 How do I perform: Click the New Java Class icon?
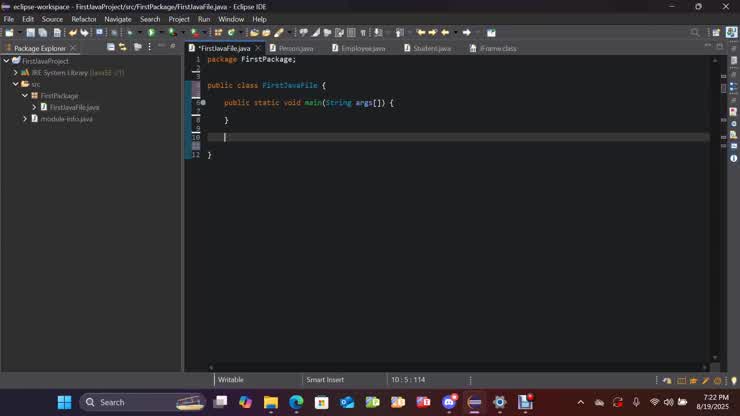231,33
